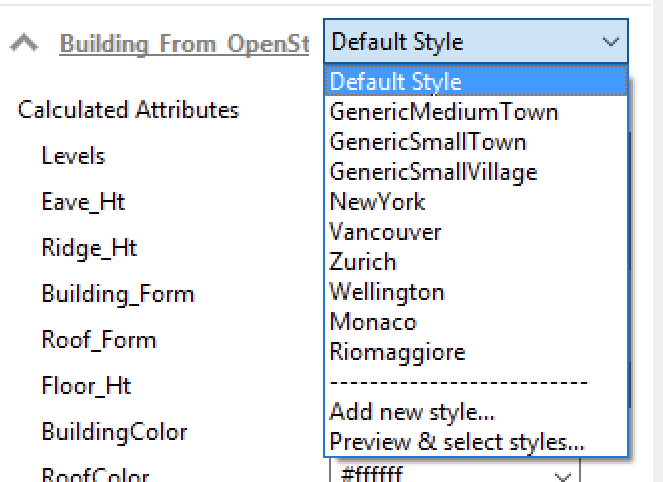Viewport: 663px width, 482px height.
Task: Open the RoofColor #ffffff dropdown
Action: tap(563, 475)
